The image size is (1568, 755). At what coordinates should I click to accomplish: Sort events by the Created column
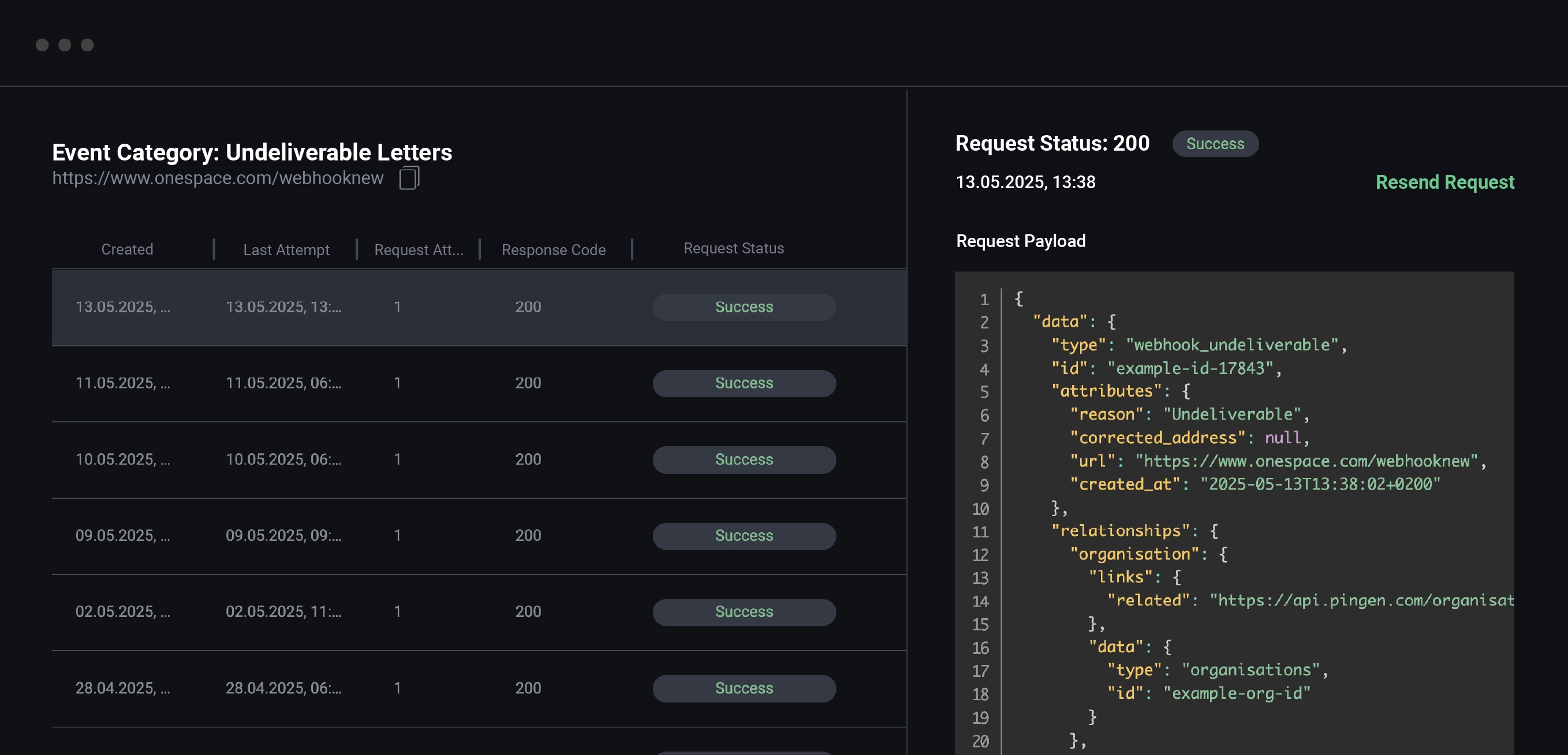pos(127,249)
